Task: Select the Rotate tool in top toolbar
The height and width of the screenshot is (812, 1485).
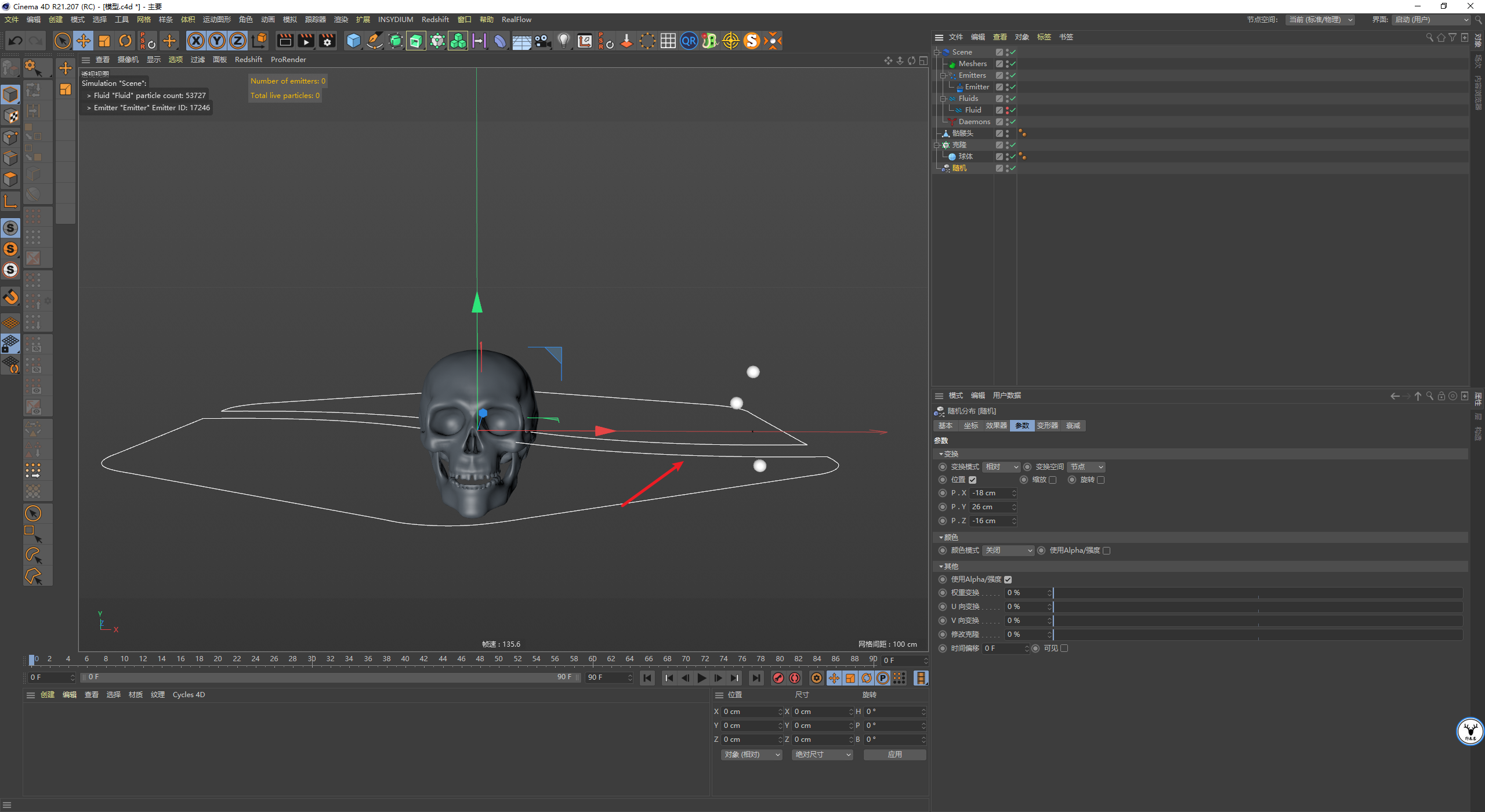Action: pyautogui.click(x=125, y=41)
